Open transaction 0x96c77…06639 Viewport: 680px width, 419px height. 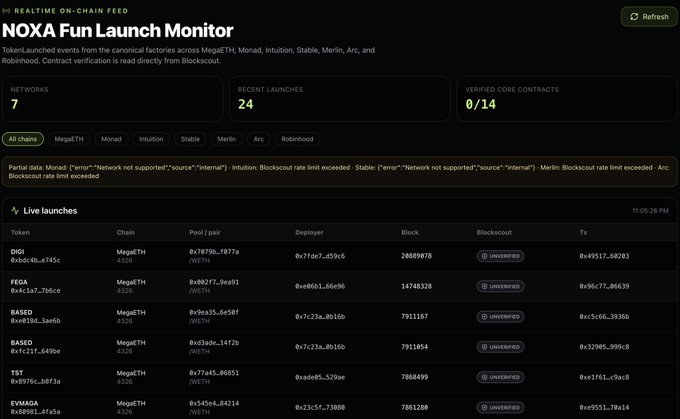604,286
